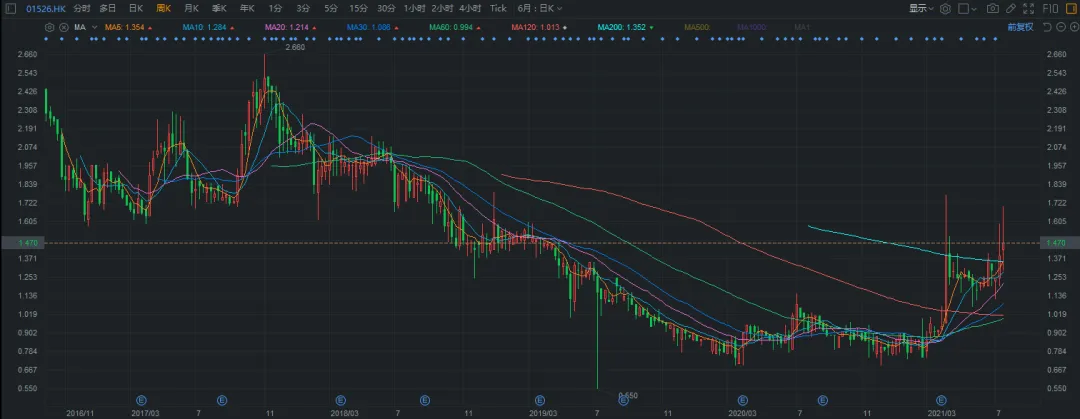Enter fullscreen with the expand arrows icon
Viewport: 1080px width, 419px height.
pyautogui.click(x=1028, y=8)
